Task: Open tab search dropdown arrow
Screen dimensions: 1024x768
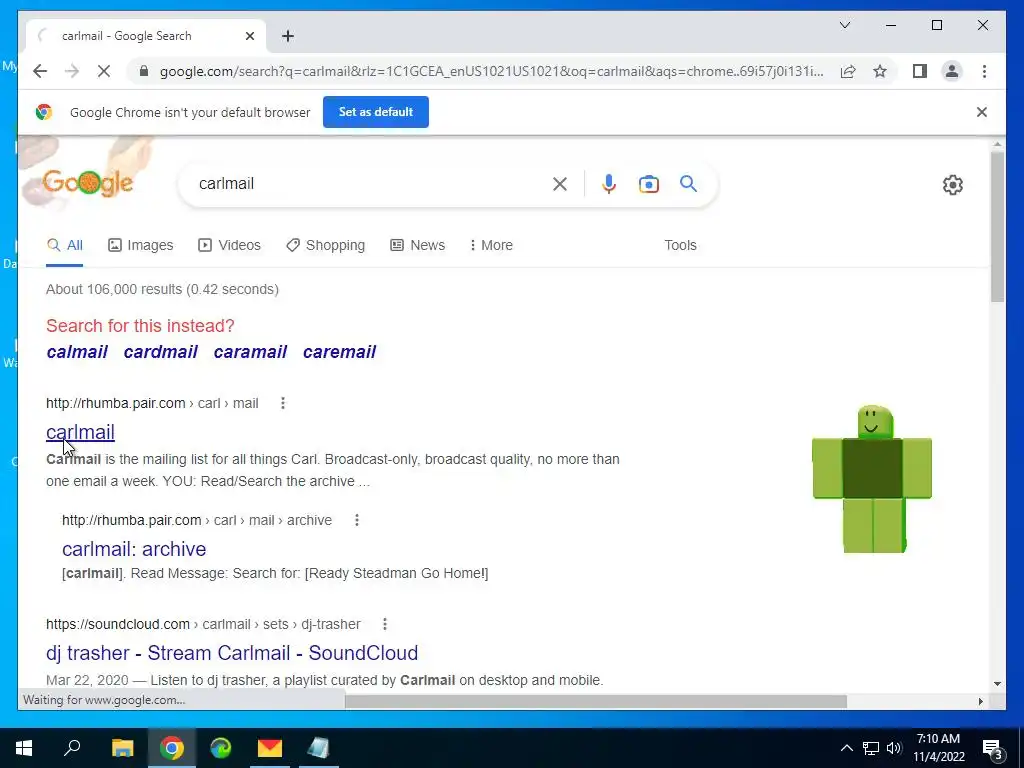Action: (844, 25)
